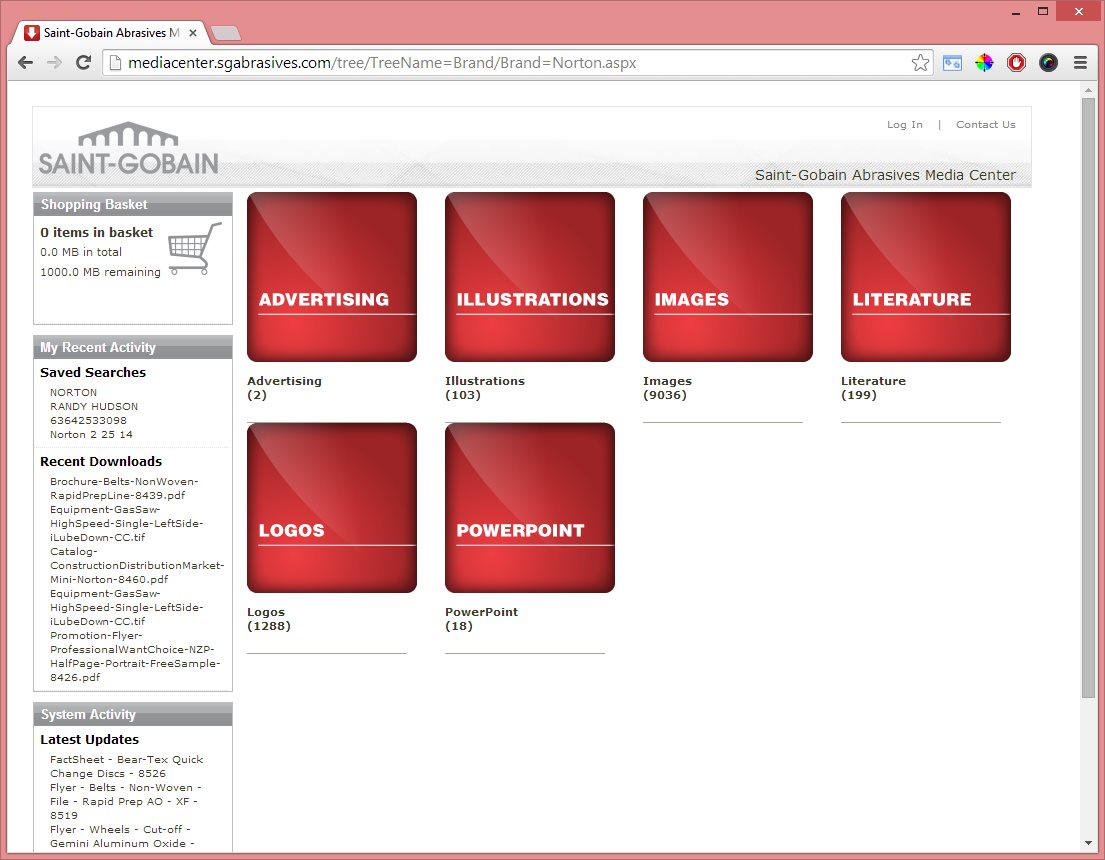Click the My Recent Activity header
Viewport: 1105px width, 860px height.
[132, 348]
